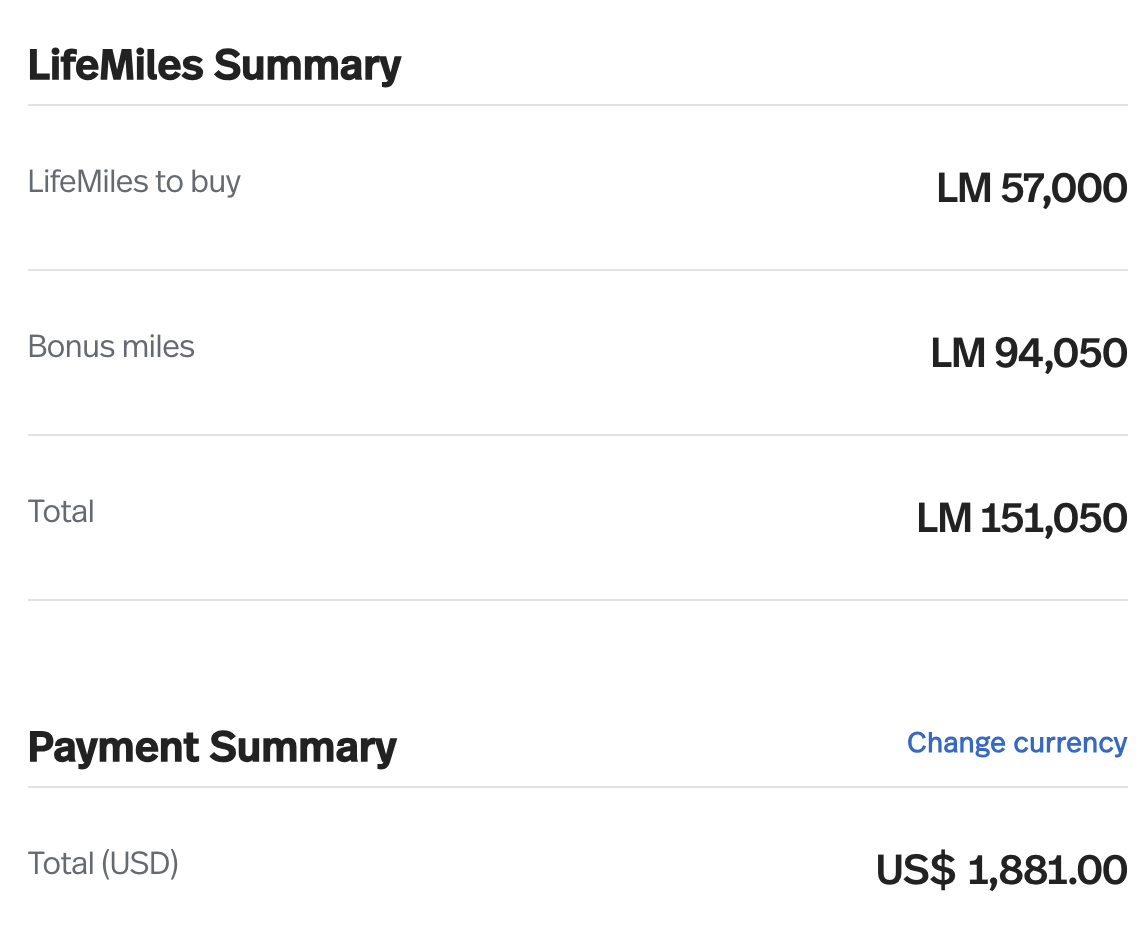Screen dimensions: 1140x932
Task: Select the LifeMiles Summary heading
Action: 214,66
